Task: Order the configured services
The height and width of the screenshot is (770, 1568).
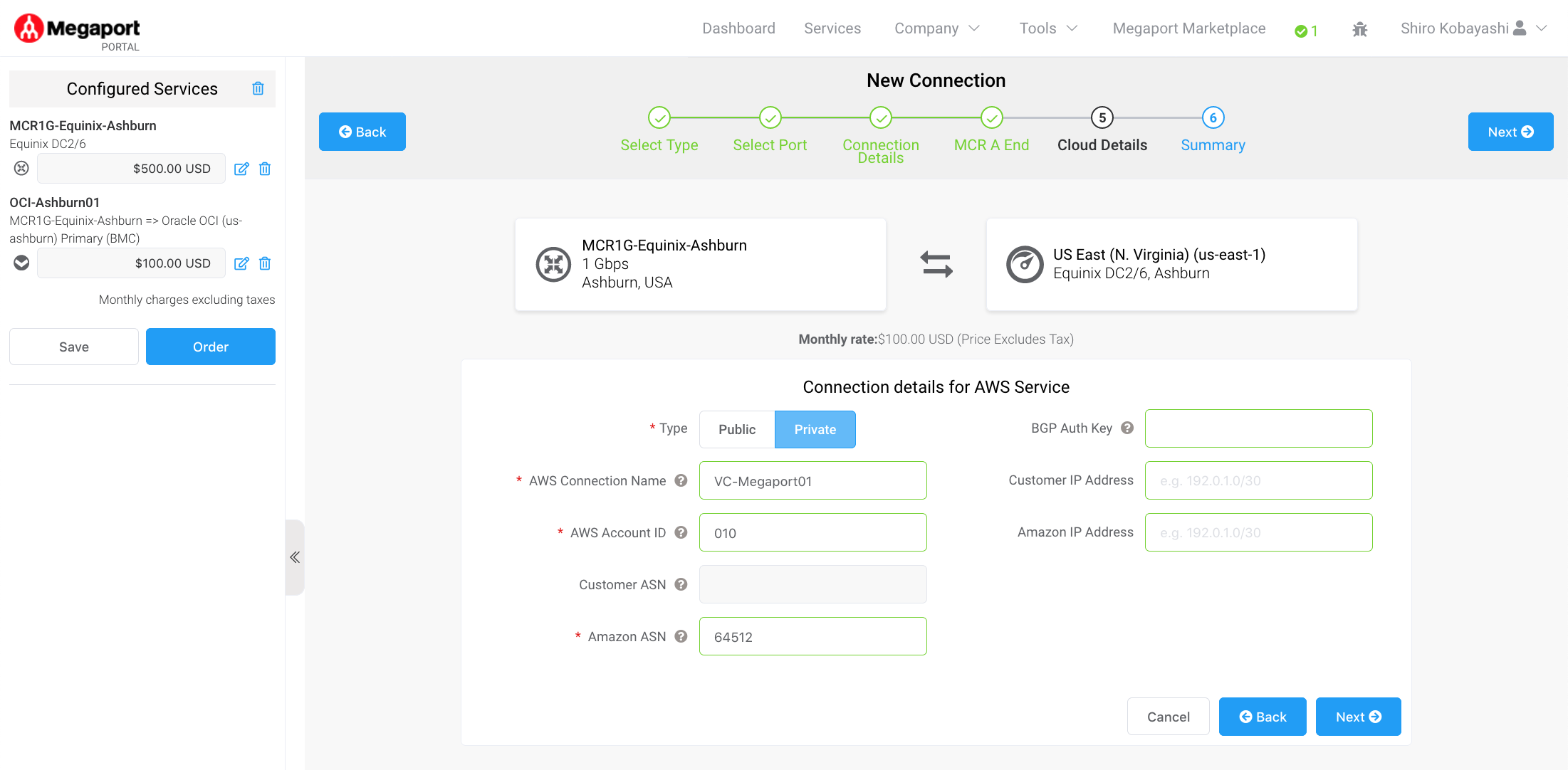Action: click(x=211, y=347)
